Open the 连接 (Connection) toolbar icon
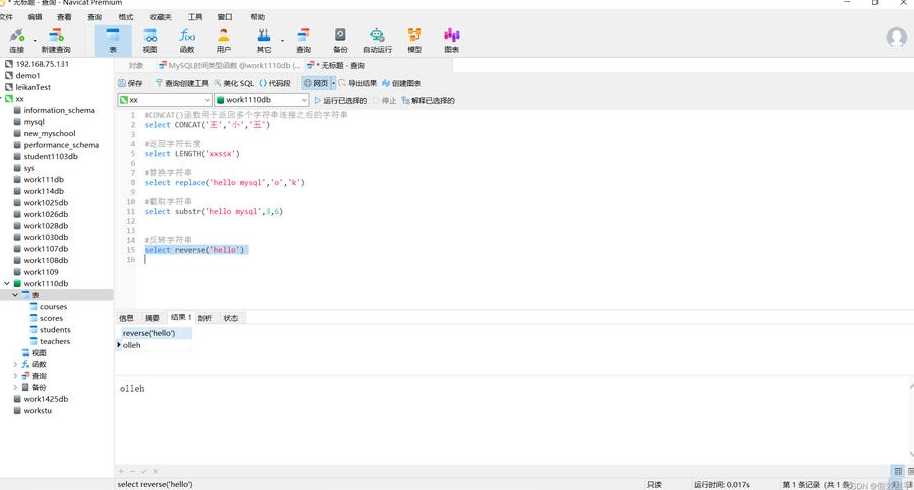Image resolution: width=914 pixels, height=490 pixels. pos(17,40)
